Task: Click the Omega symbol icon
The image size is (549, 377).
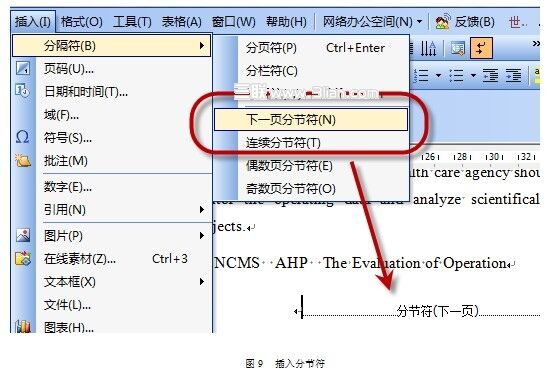Action: tap(23, 137)
